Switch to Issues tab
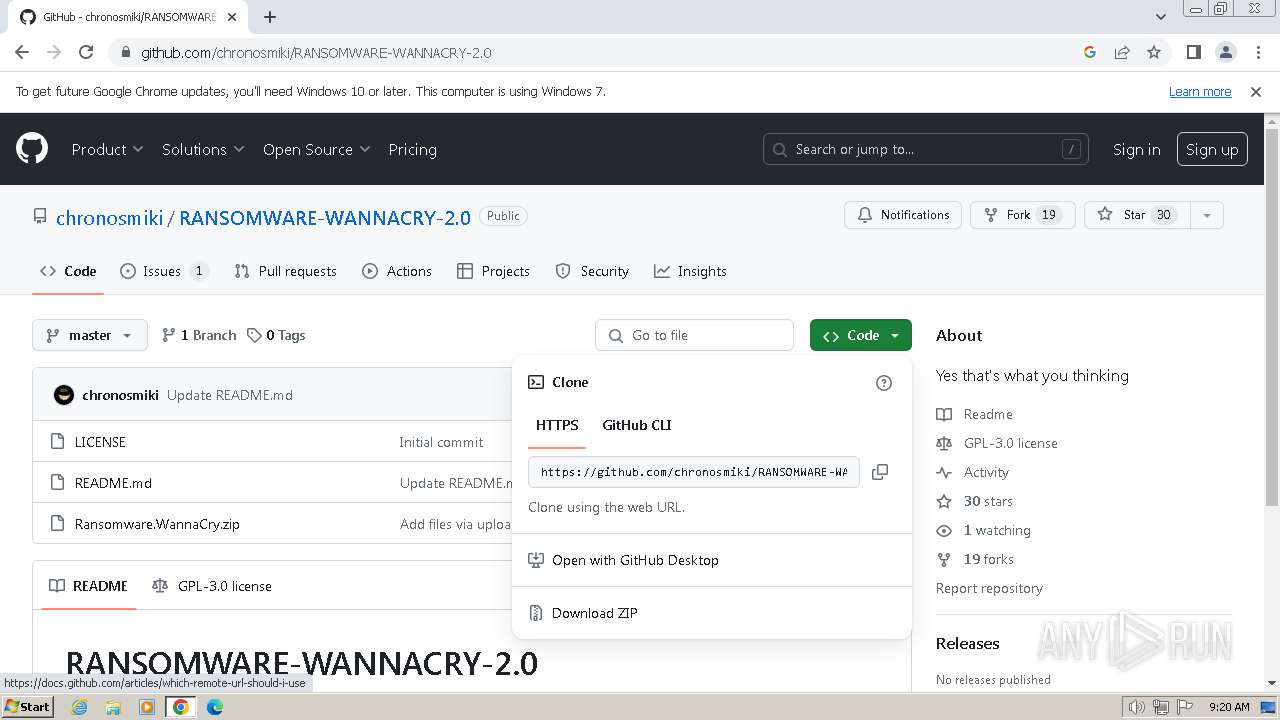This screenshot has width=1280, height=720. (164, 271)
